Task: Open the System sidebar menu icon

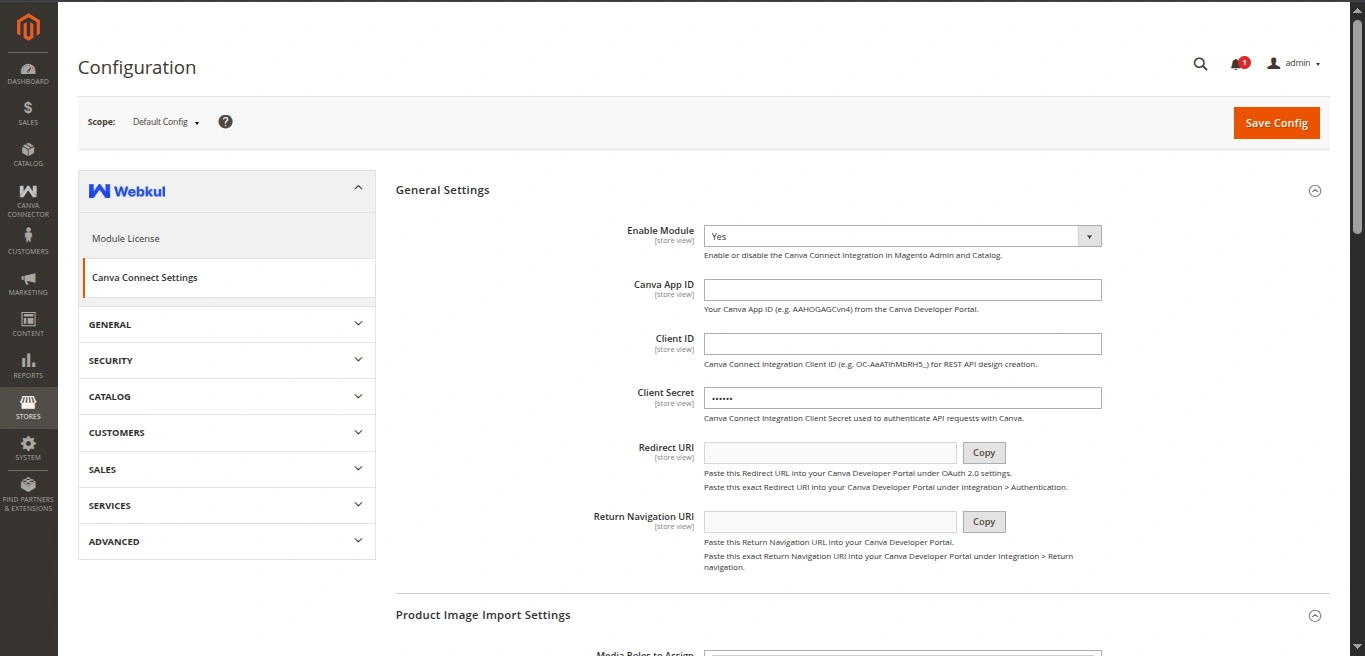Action: (x=28, y=448)
